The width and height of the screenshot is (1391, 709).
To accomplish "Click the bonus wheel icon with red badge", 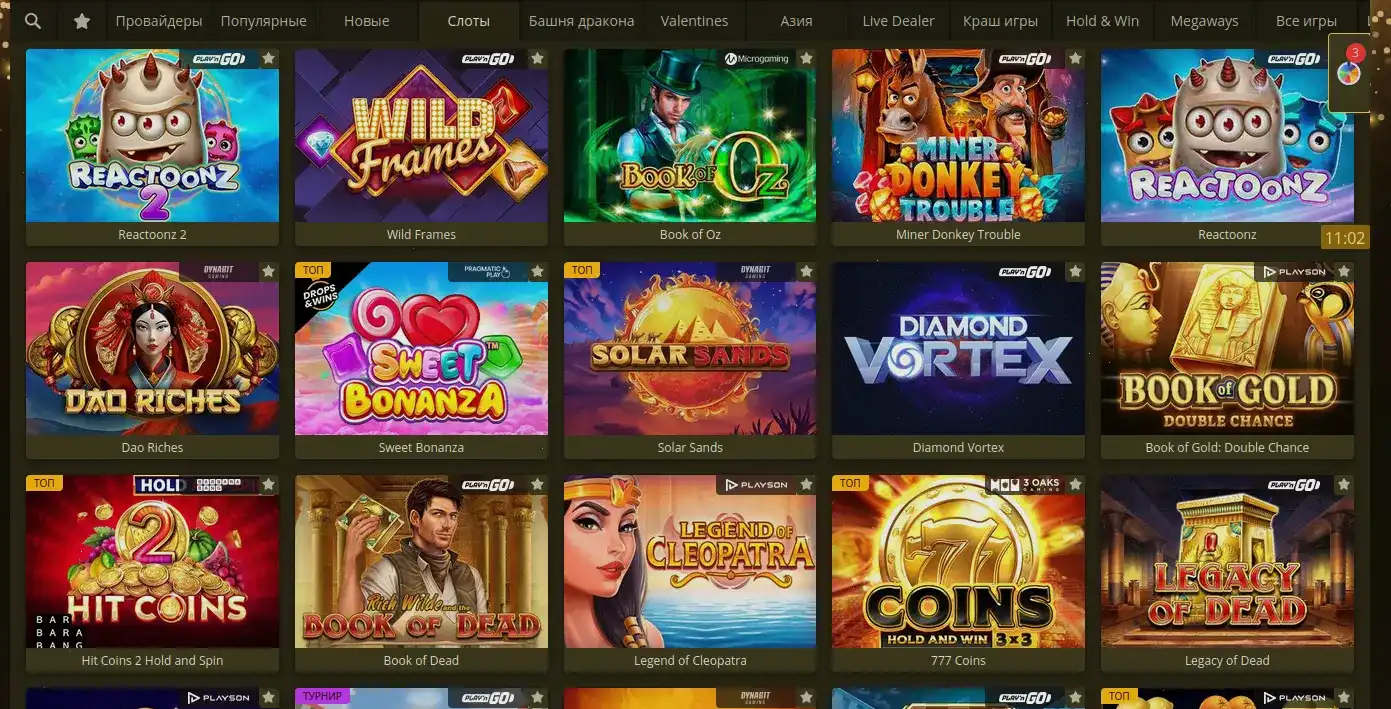I will [1349, 73].
